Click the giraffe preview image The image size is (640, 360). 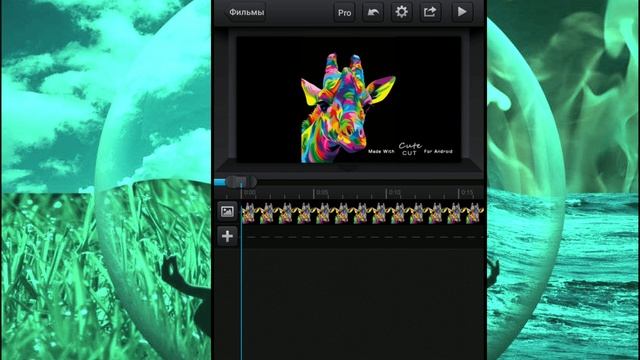348,108
